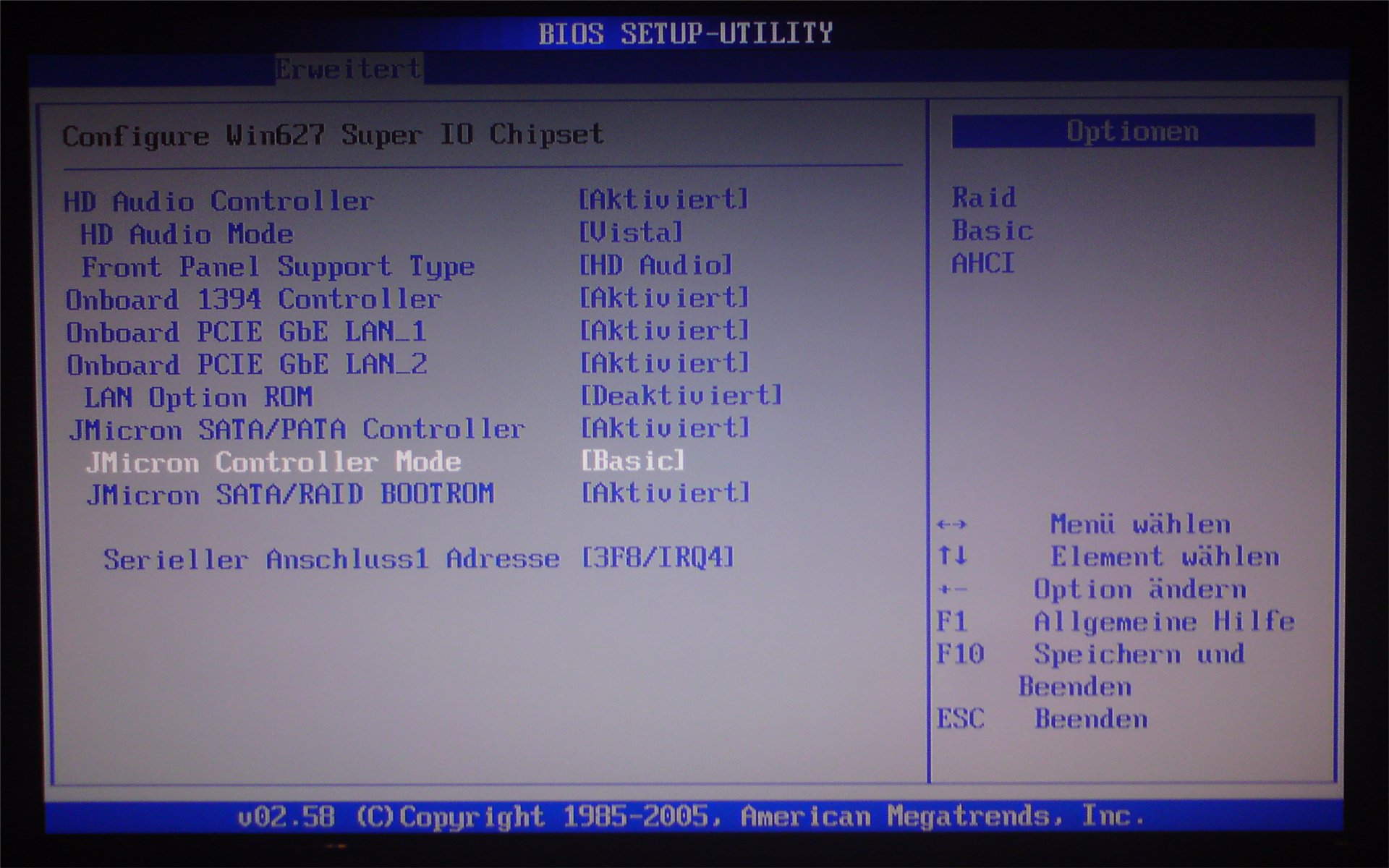1389x868 pixels.
Task: Click the plus-minus Option ändern symbol
Action: 951,590
